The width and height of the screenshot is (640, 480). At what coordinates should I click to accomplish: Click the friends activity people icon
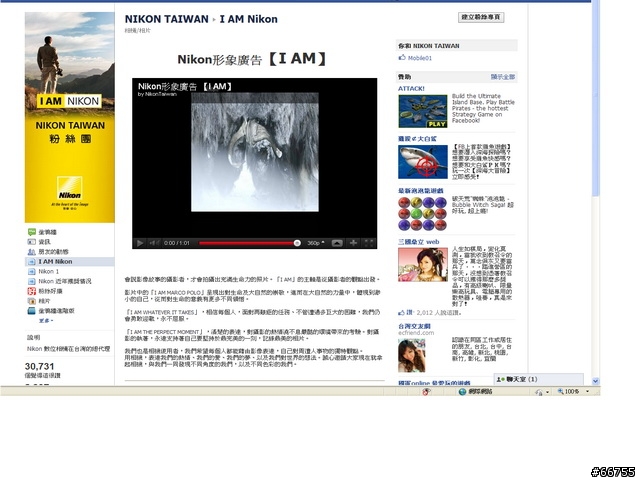pyautogui.click(x=31, y=251)
